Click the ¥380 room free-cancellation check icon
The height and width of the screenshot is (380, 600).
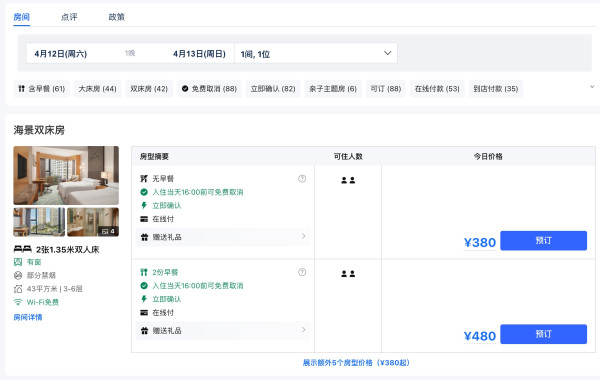(x=144, y=192)
